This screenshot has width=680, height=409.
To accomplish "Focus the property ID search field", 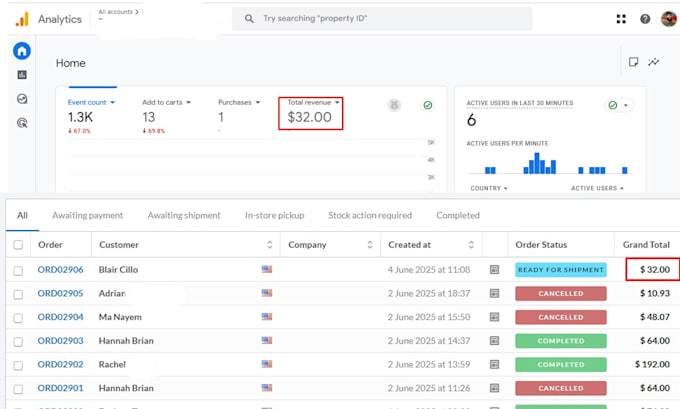I will tap(382, 19).
